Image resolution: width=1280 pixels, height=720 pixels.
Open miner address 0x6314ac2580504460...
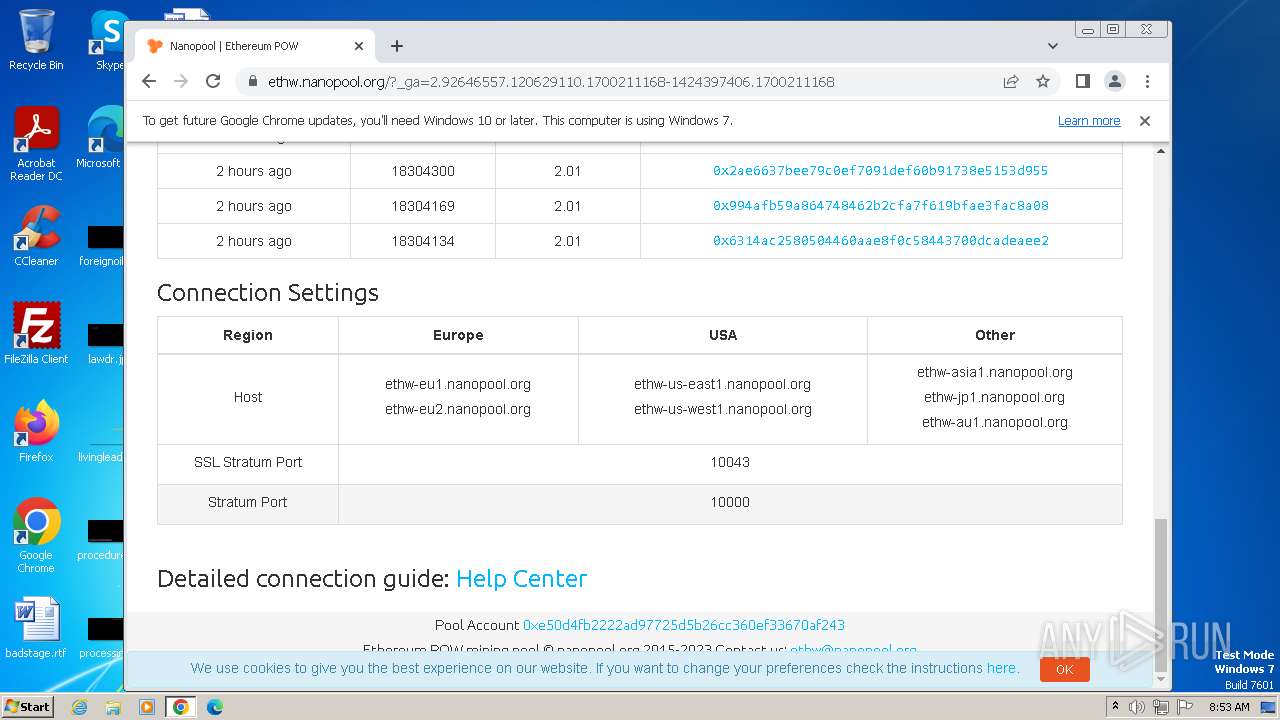click(880, 241)
